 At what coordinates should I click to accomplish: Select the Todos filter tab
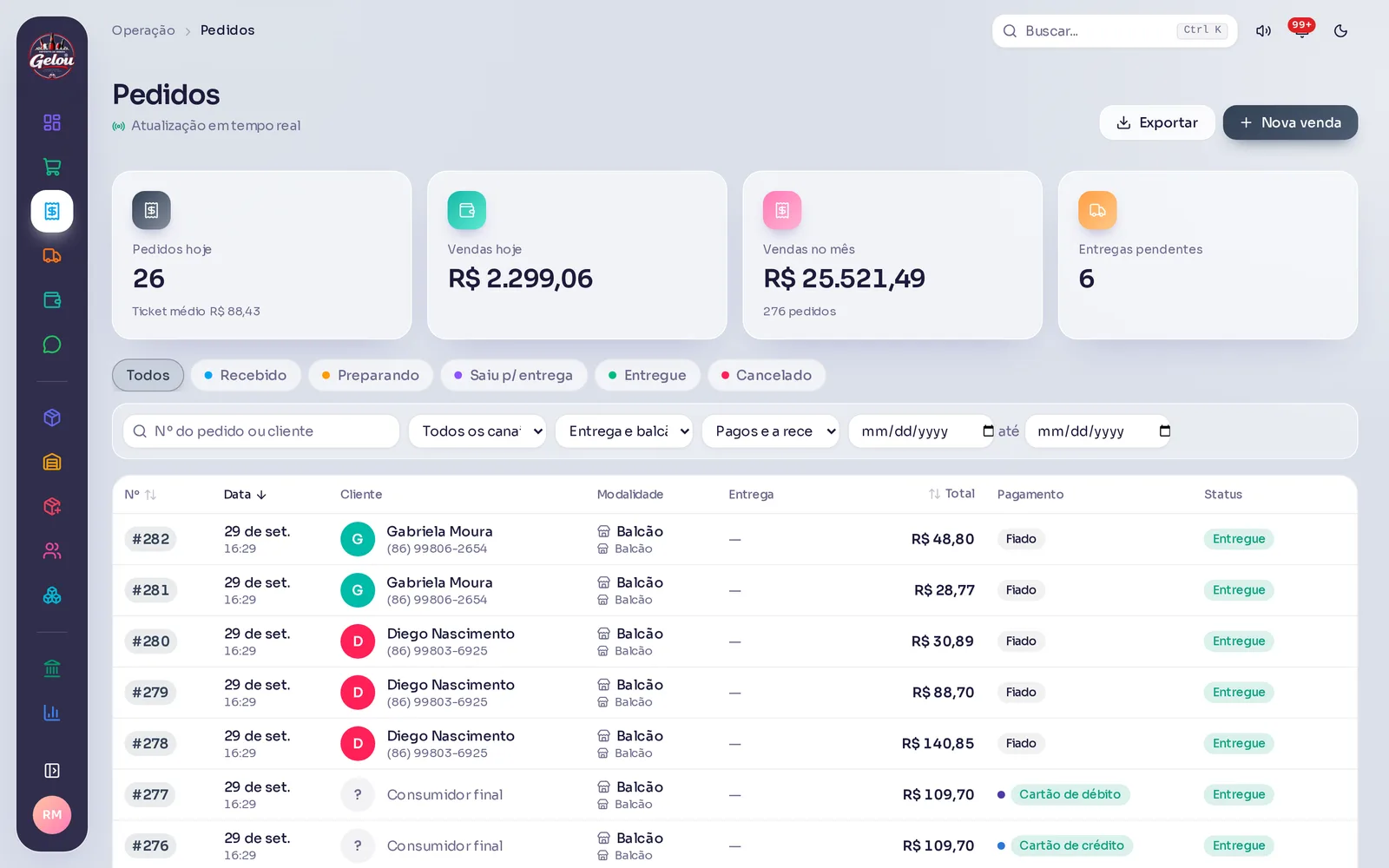point(148,376)
